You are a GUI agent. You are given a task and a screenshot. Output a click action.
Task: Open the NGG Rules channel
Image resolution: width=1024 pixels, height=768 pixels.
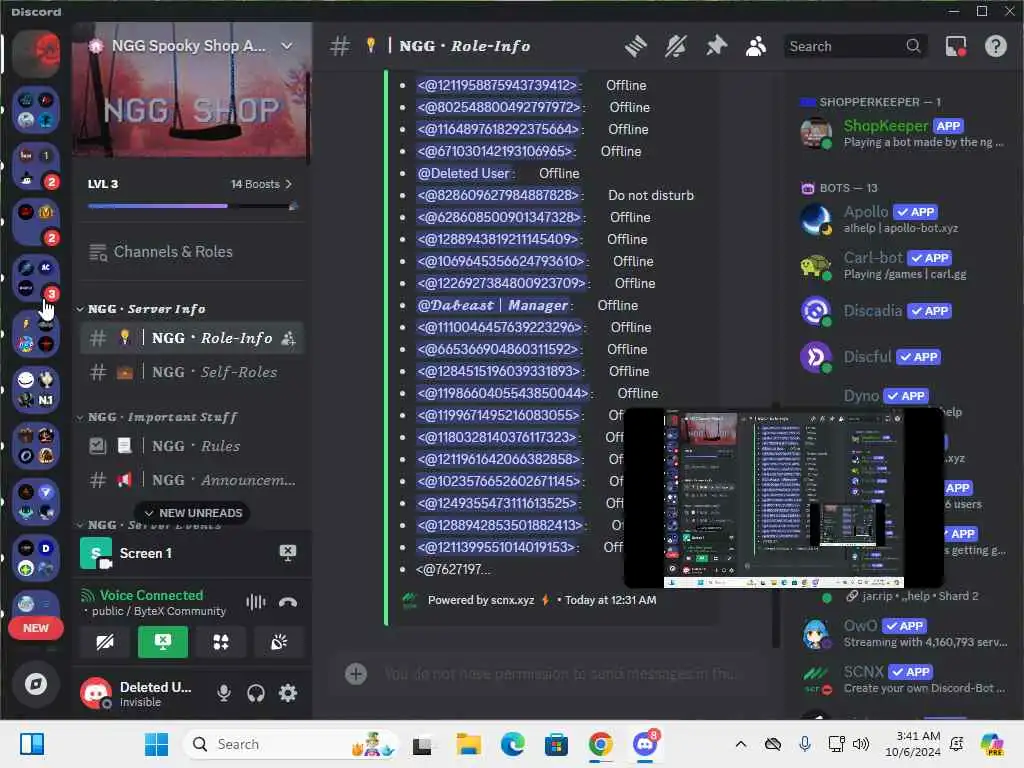tap(191, 446)
